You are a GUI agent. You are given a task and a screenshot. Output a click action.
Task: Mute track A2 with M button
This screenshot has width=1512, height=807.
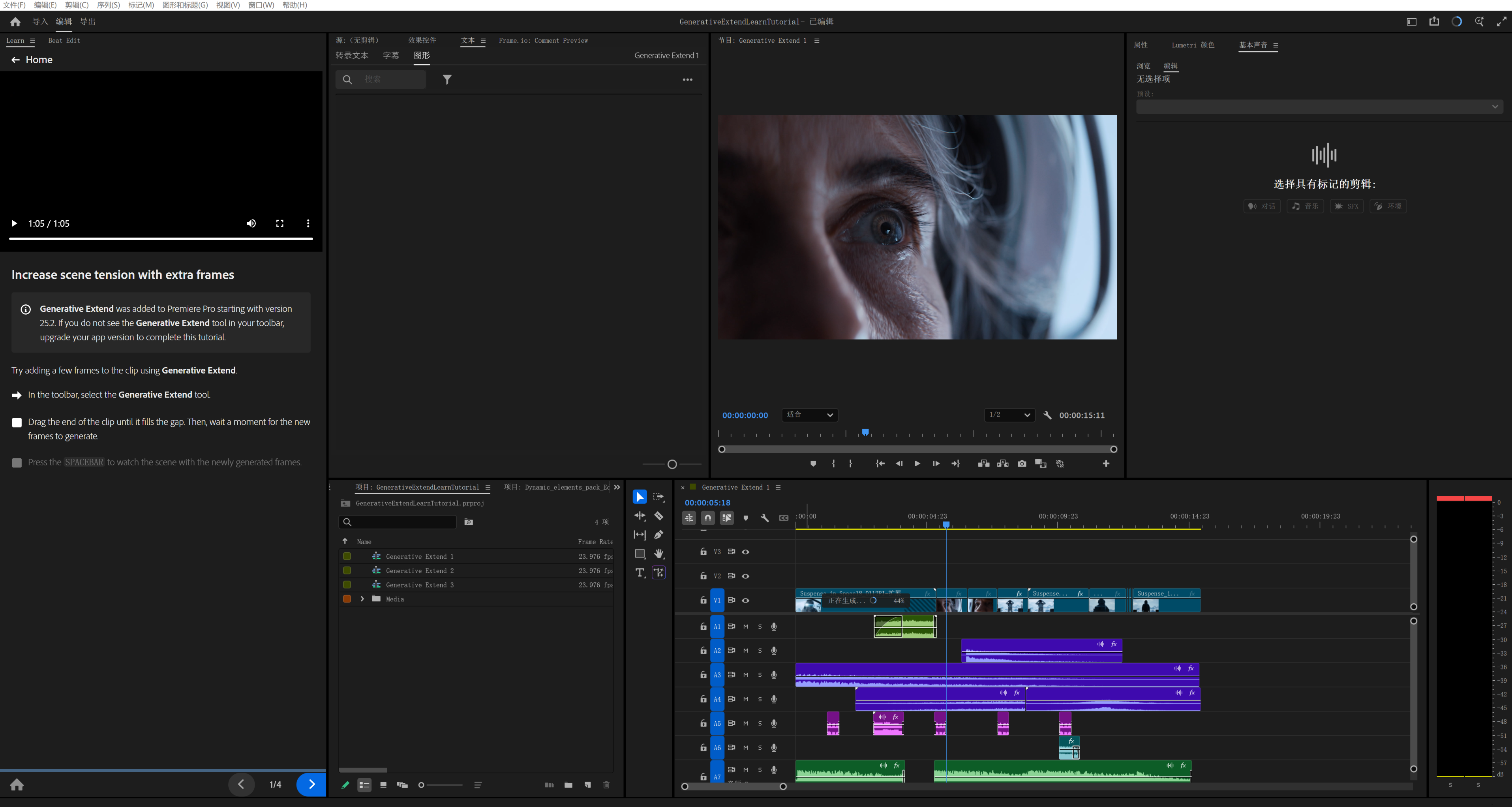[x=745, y=650]
